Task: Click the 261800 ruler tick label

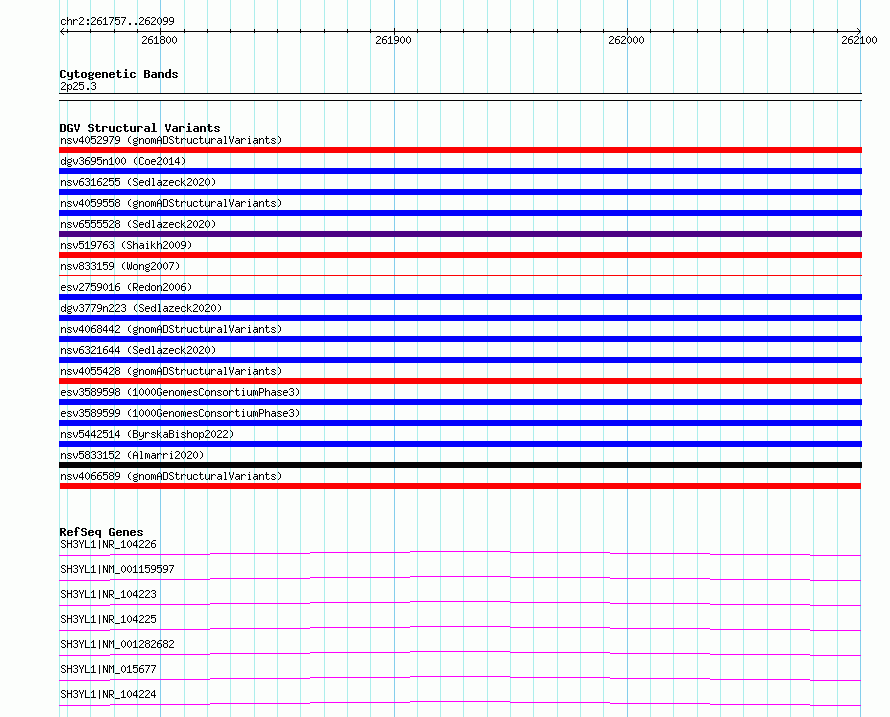Action: (159, 40)
